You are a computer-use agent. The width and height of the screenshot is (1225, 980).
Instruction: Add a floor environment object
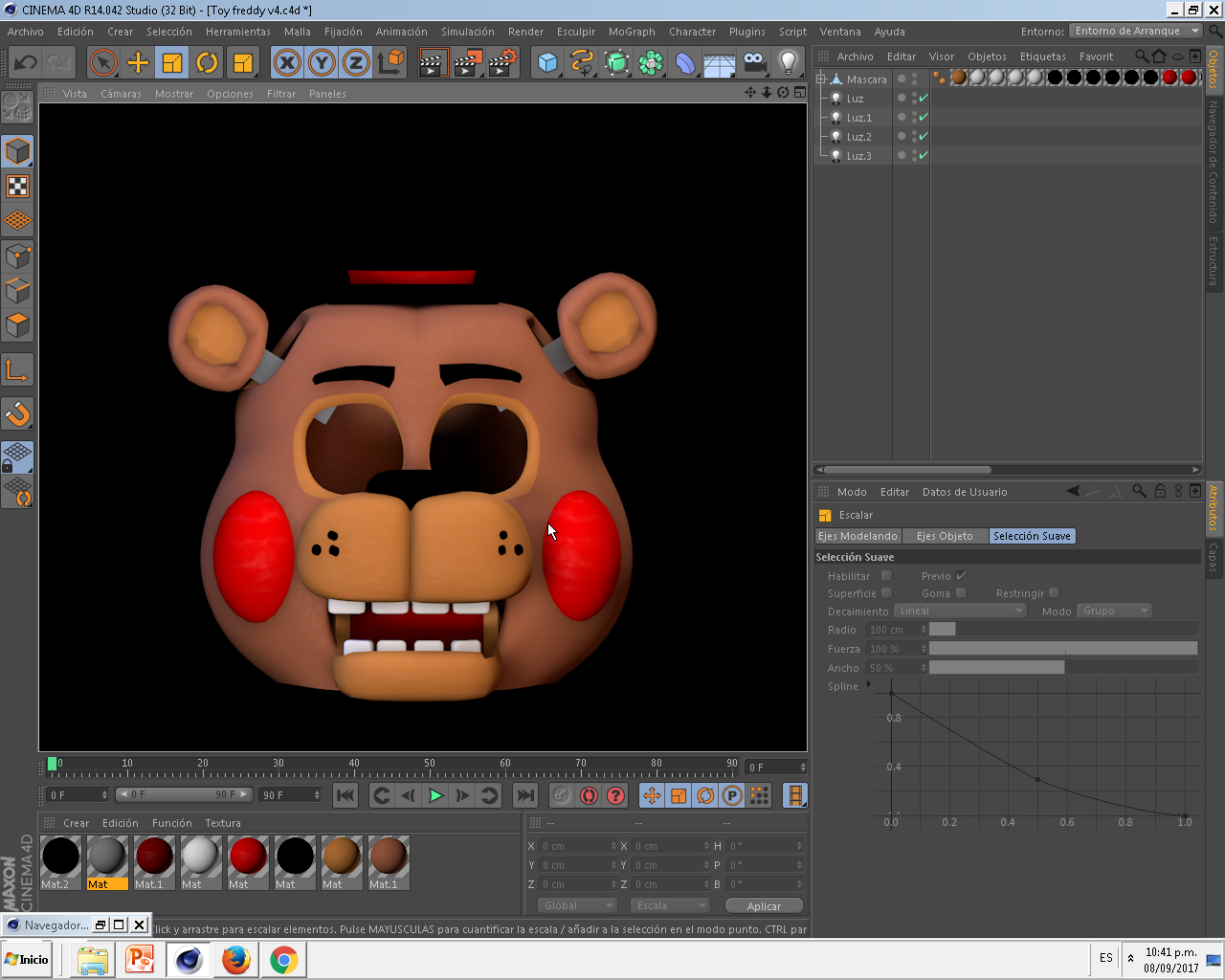tap(720, 63)
